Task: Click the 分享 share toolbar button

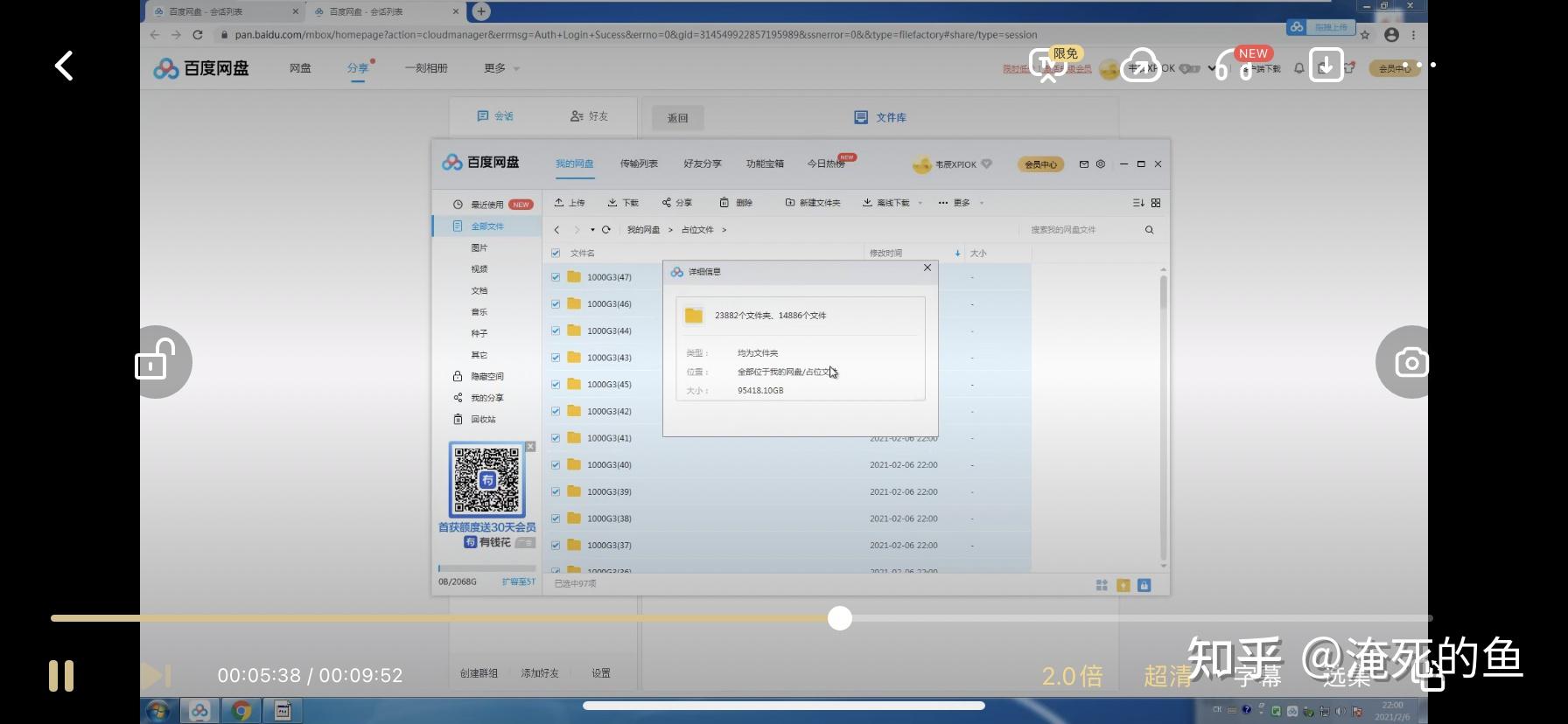Action: [x=676, y=203]
